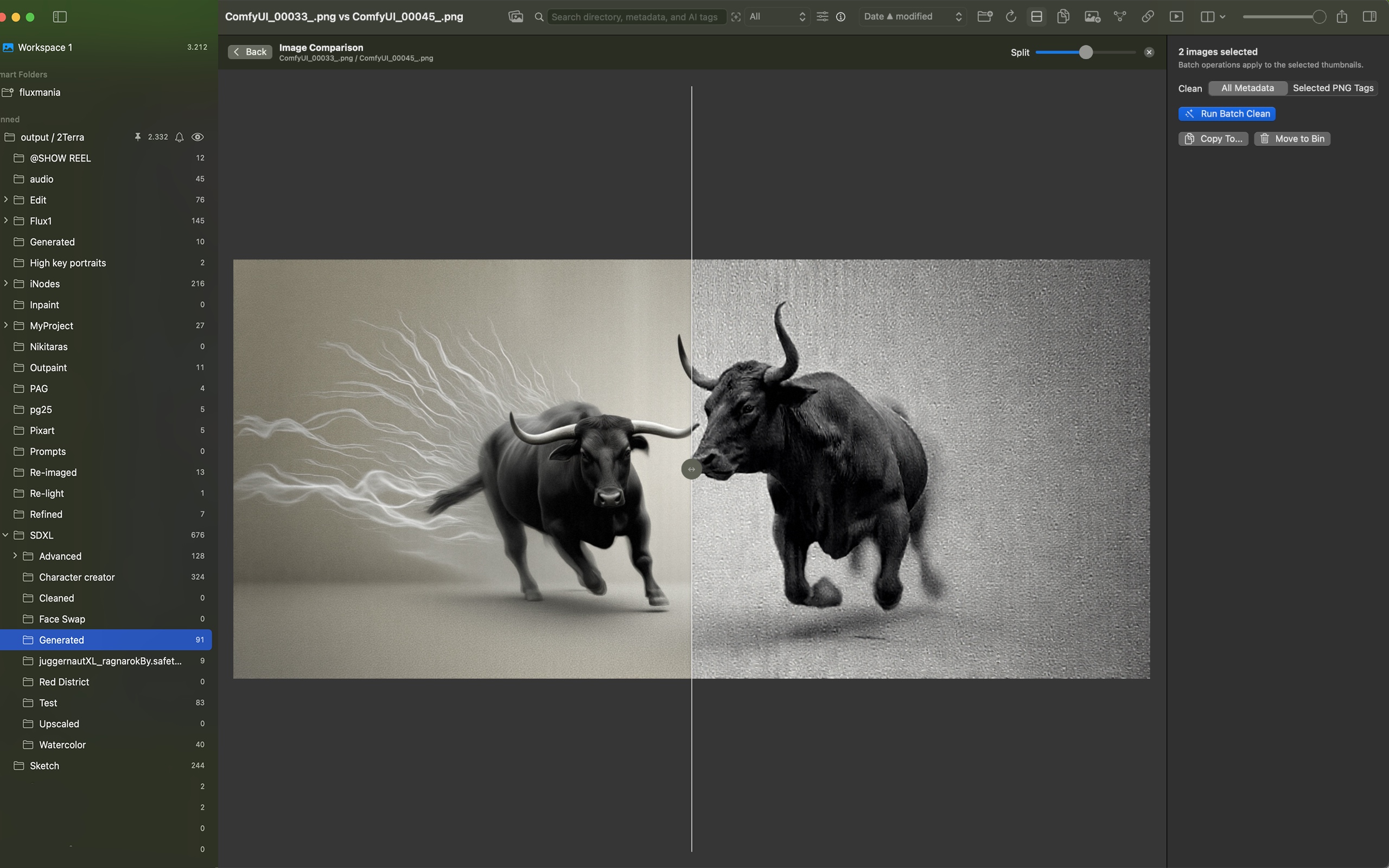Image resolution: width=1389 pixels, height=868 pixels.
Task: Click the left bull comparison image
Action: [462, 469]
